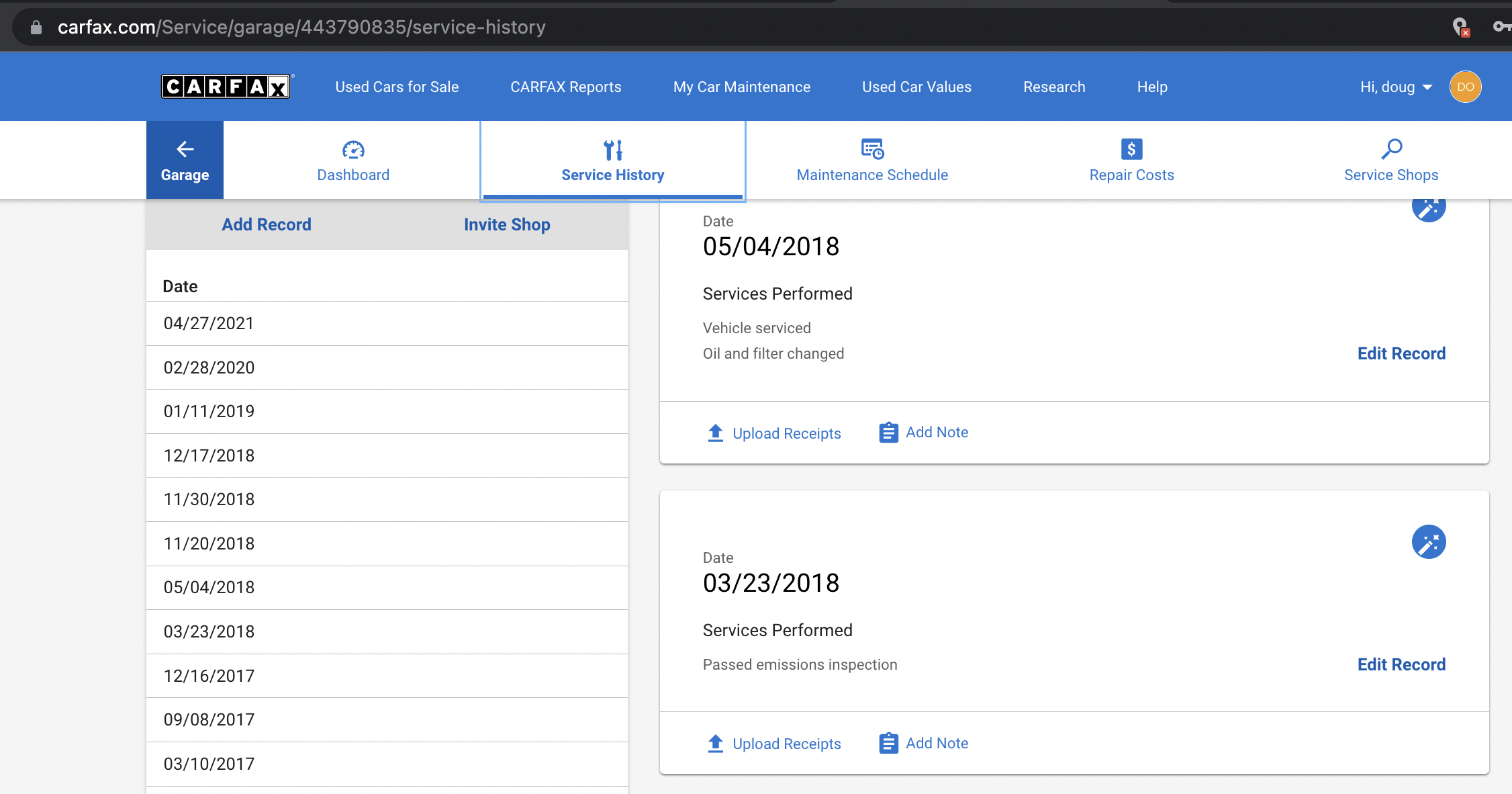Click the CARFAX logo
Viewport: 1512px width, 794px height.
click(x=226, y=87)
